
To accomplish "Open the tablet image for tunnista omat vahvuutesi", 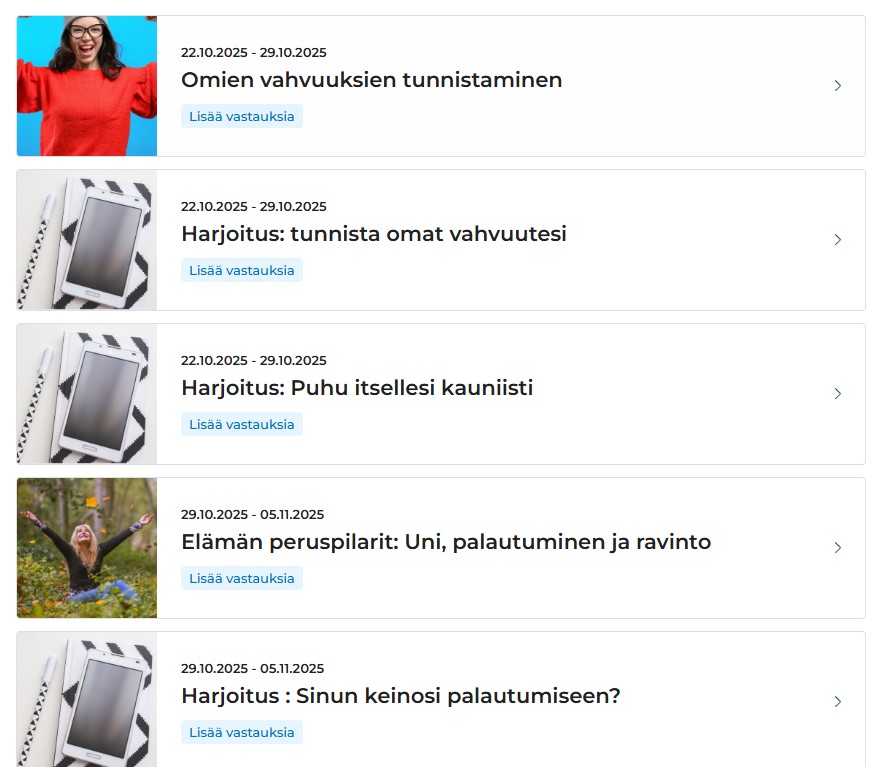I will [x=87, y=240].
